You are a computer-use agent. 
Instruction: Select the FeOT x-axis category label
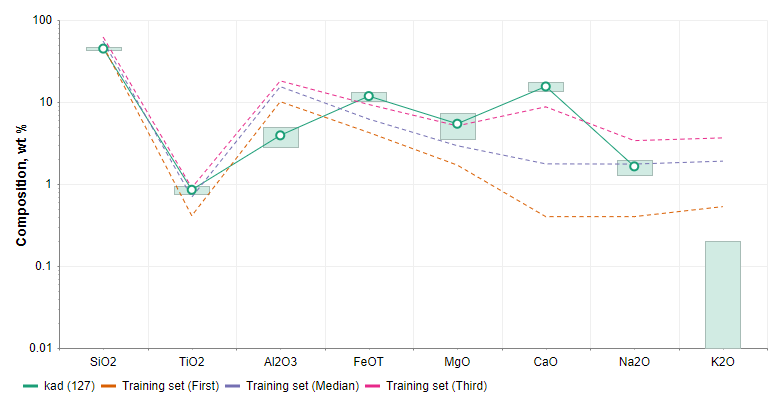pos(369,361)
